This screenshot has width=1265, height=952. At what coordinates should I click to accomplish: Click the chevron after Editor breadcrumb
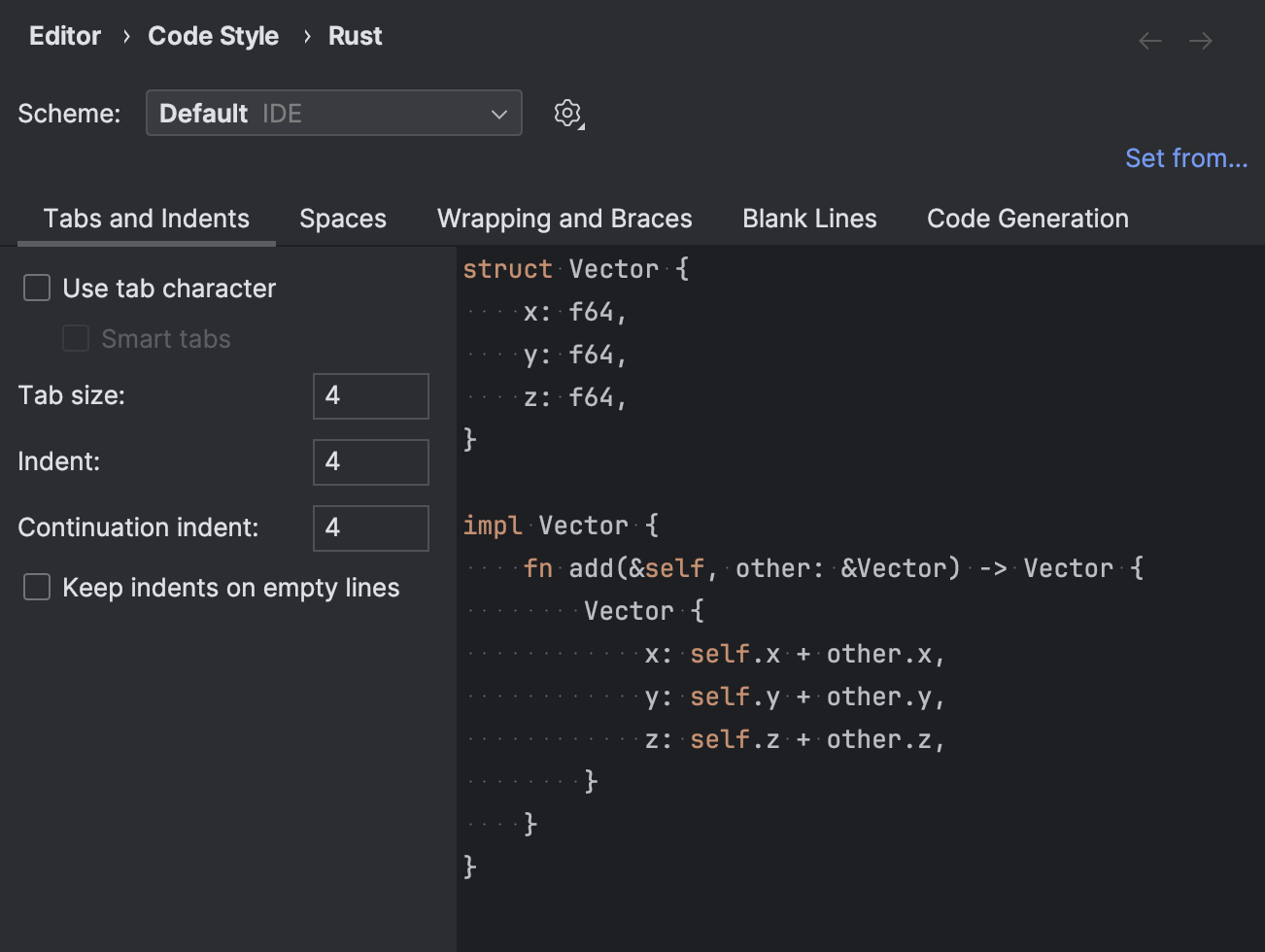(125, 36)
